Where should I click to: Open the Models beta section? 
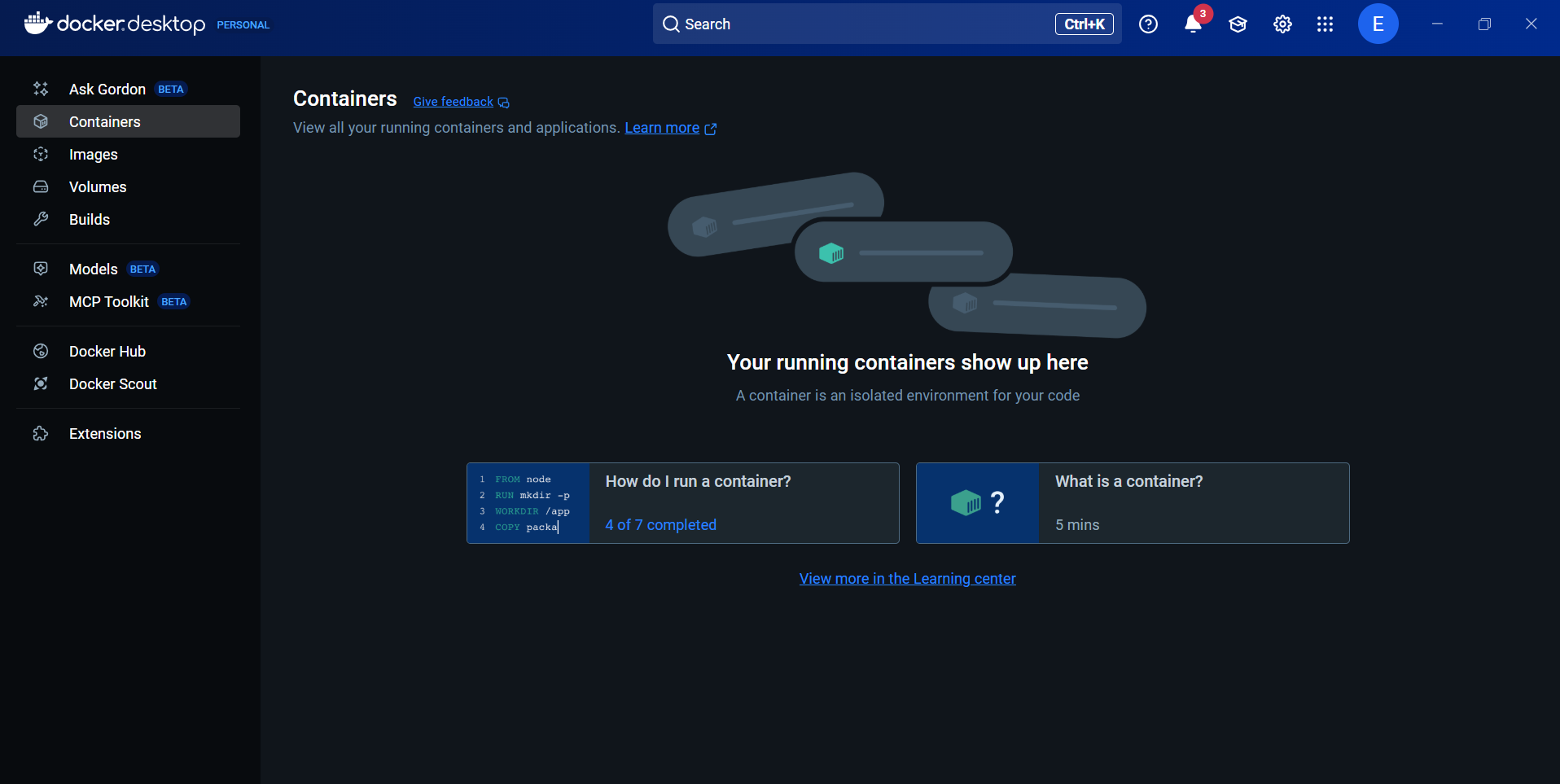tap(92, 269)
